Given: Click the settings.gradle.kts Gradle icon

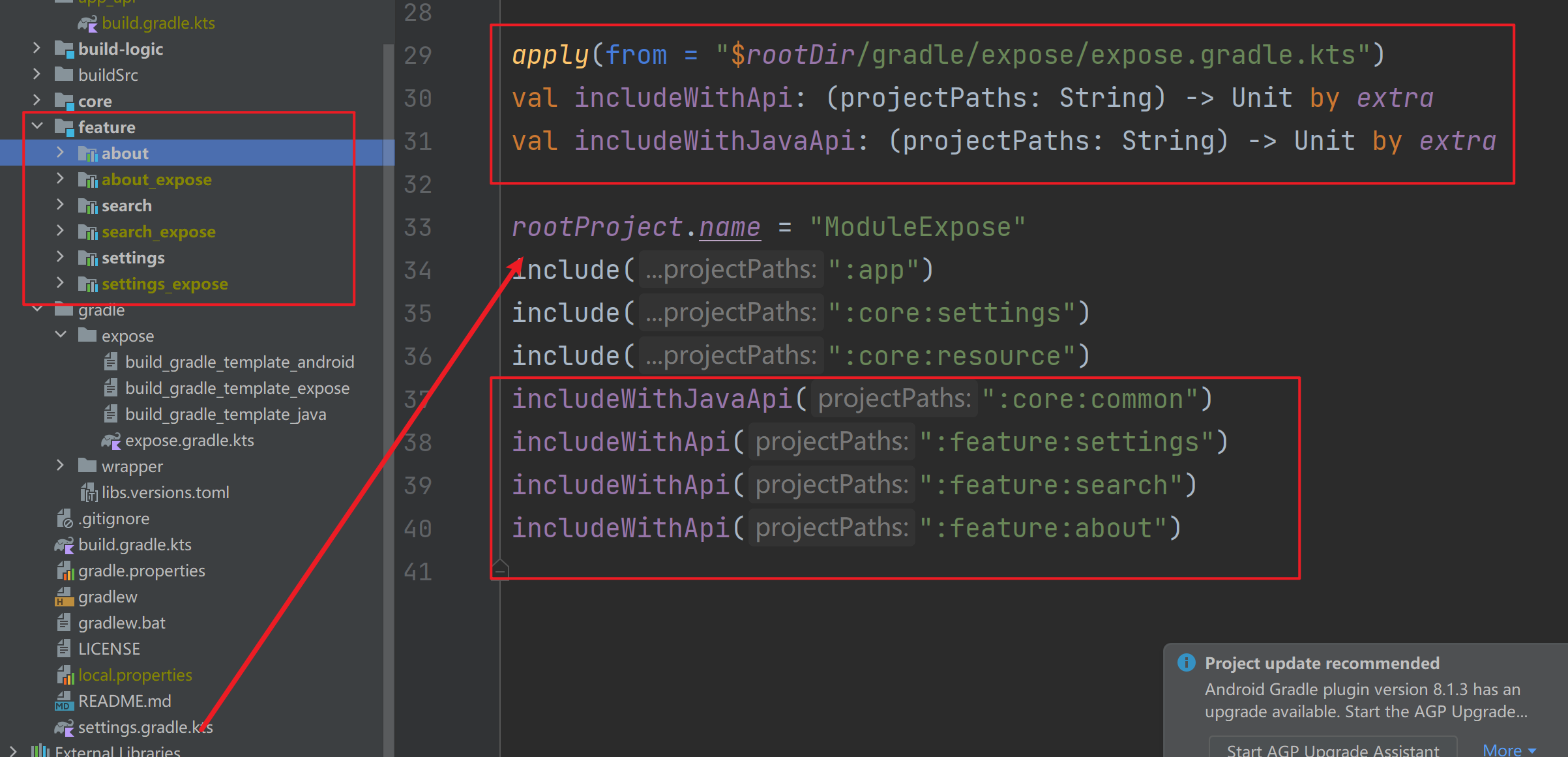Looking at the screenshot, I should (64, 728).
